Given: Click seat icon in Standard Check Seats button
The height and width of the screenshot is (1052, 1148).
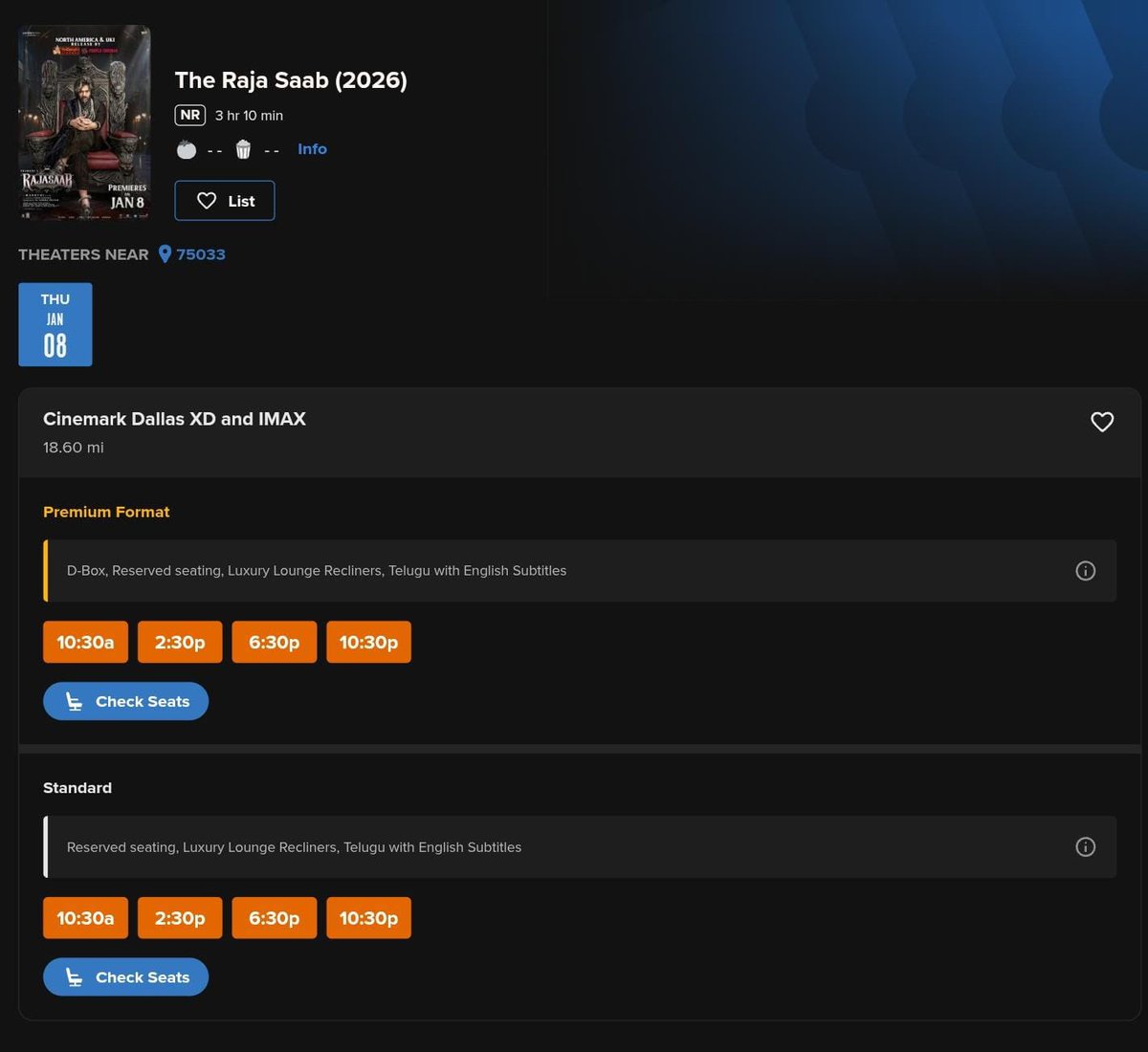Looking at the screenshot, I should (74, 977).
